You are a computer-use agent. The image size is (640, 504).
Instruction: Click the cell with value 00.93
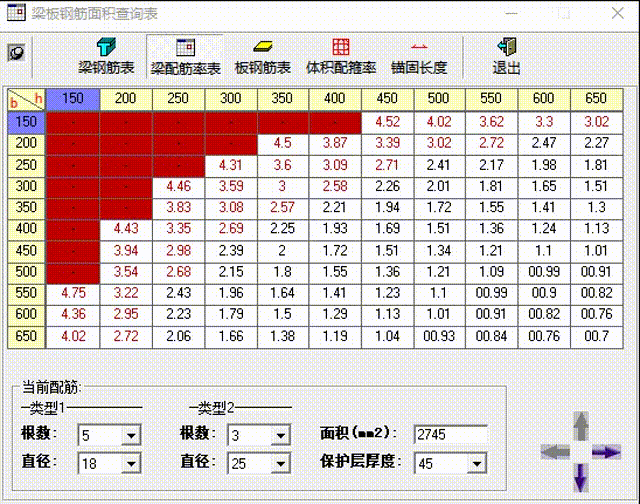point(439,337)
